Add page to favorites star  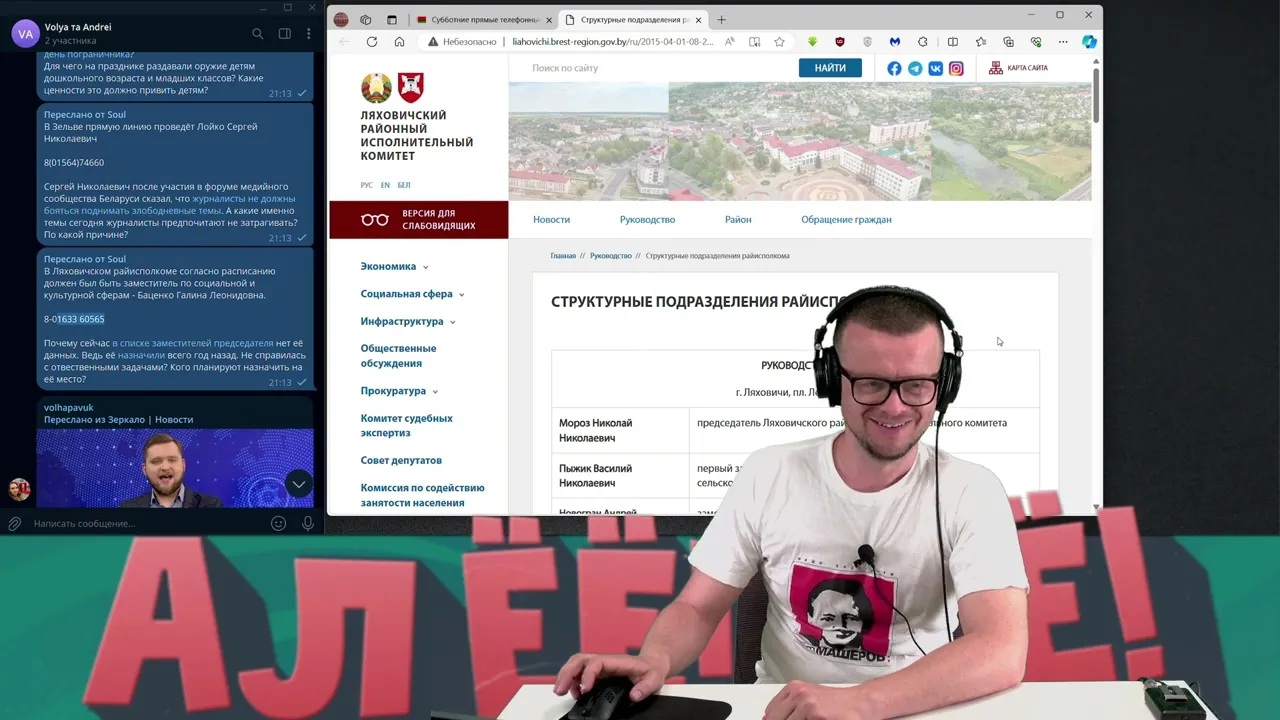779,42
